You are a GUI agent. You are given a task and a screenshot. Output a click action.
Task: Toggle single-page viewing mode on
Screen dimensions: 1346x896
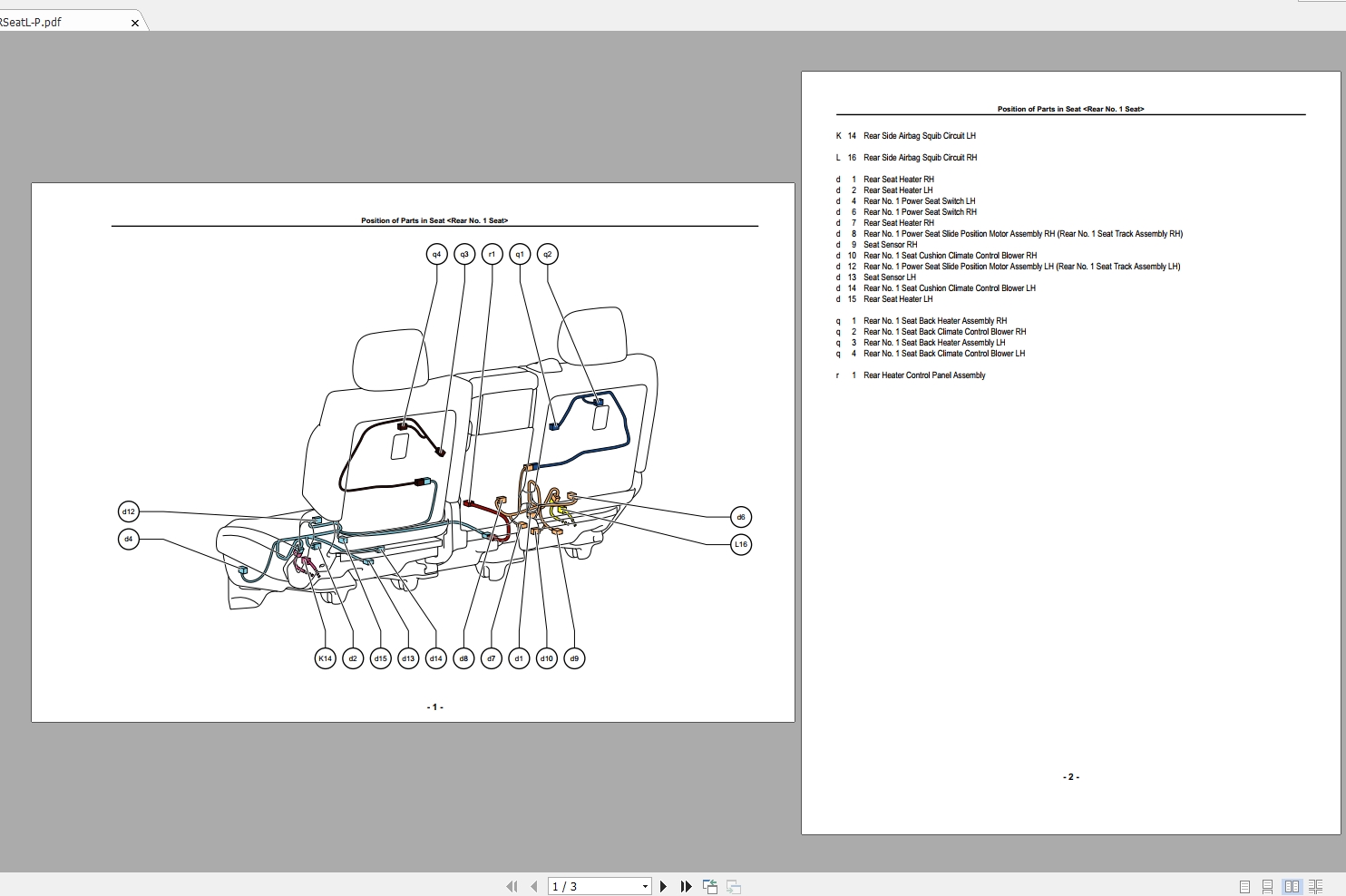click(x=1244, y=886)
